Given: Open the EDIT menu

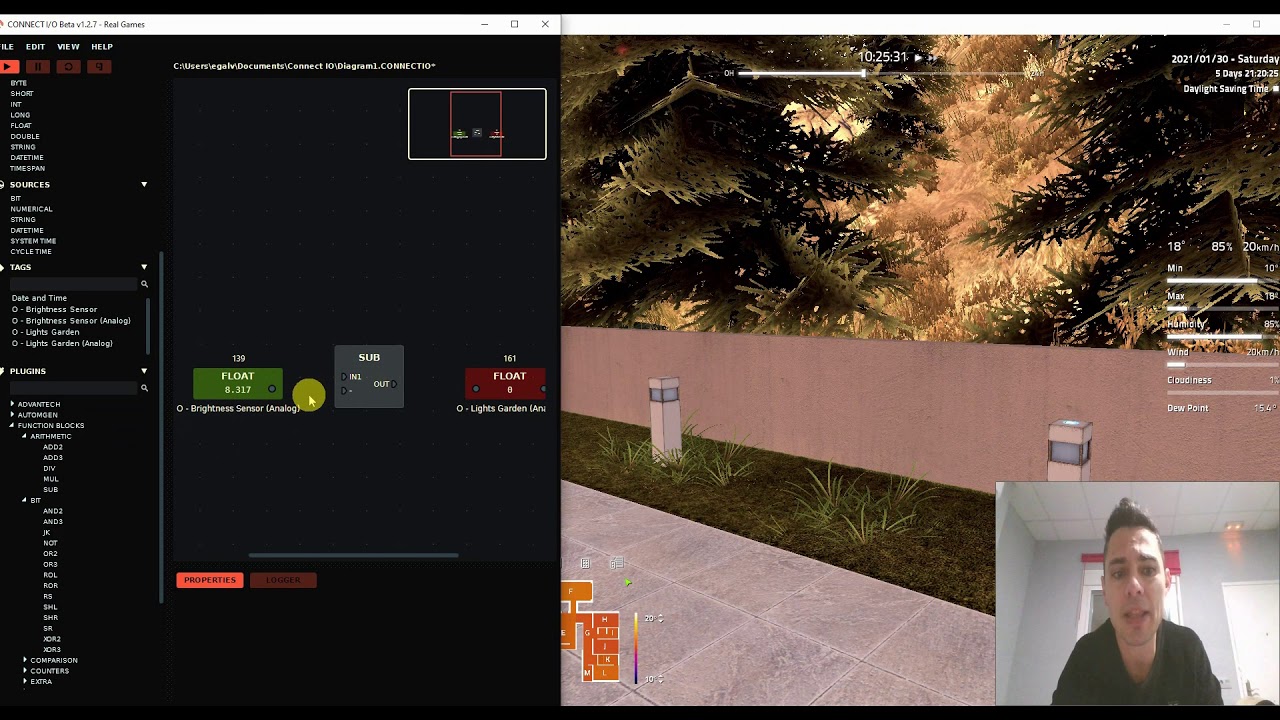Looking at the screenshot, I should (x=35, y=47).
